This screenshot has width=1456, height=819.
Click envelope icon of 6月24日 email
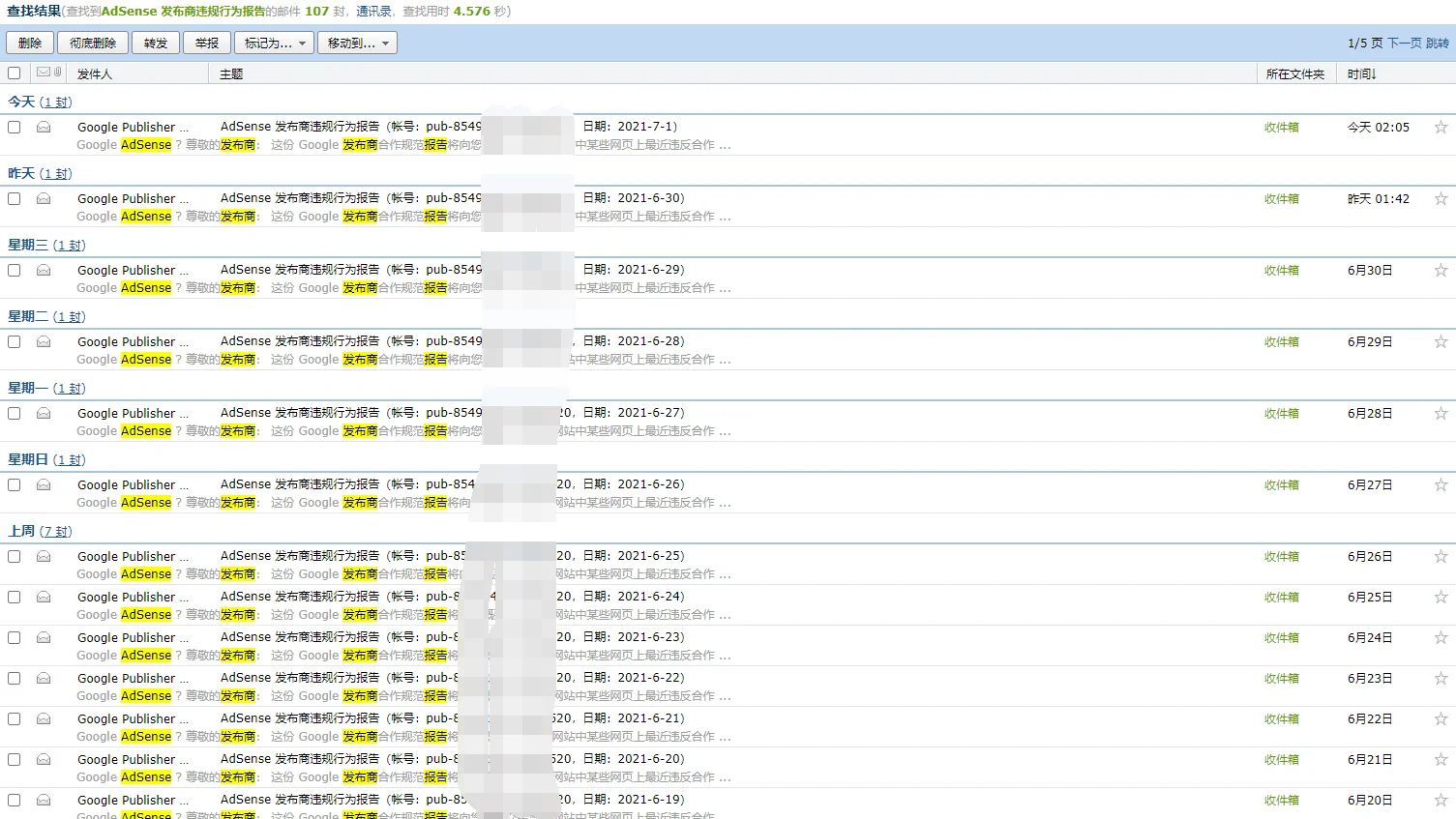pos(44,637)
